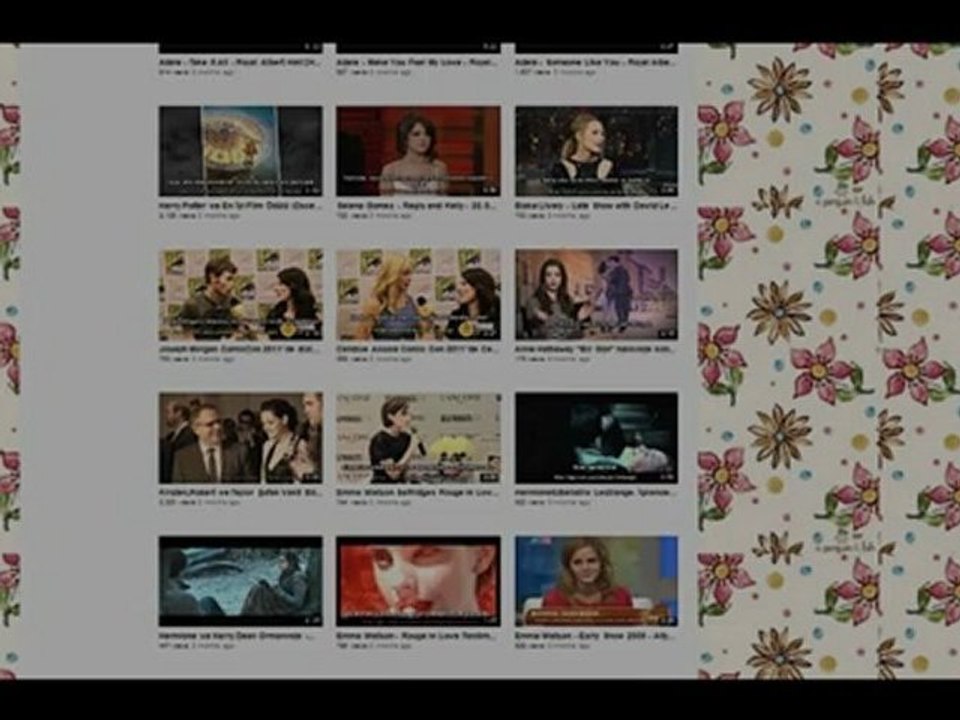Click 'Adele - Someone Like You' title link
This screenshot has height=720, width=960.
point(596,62)
